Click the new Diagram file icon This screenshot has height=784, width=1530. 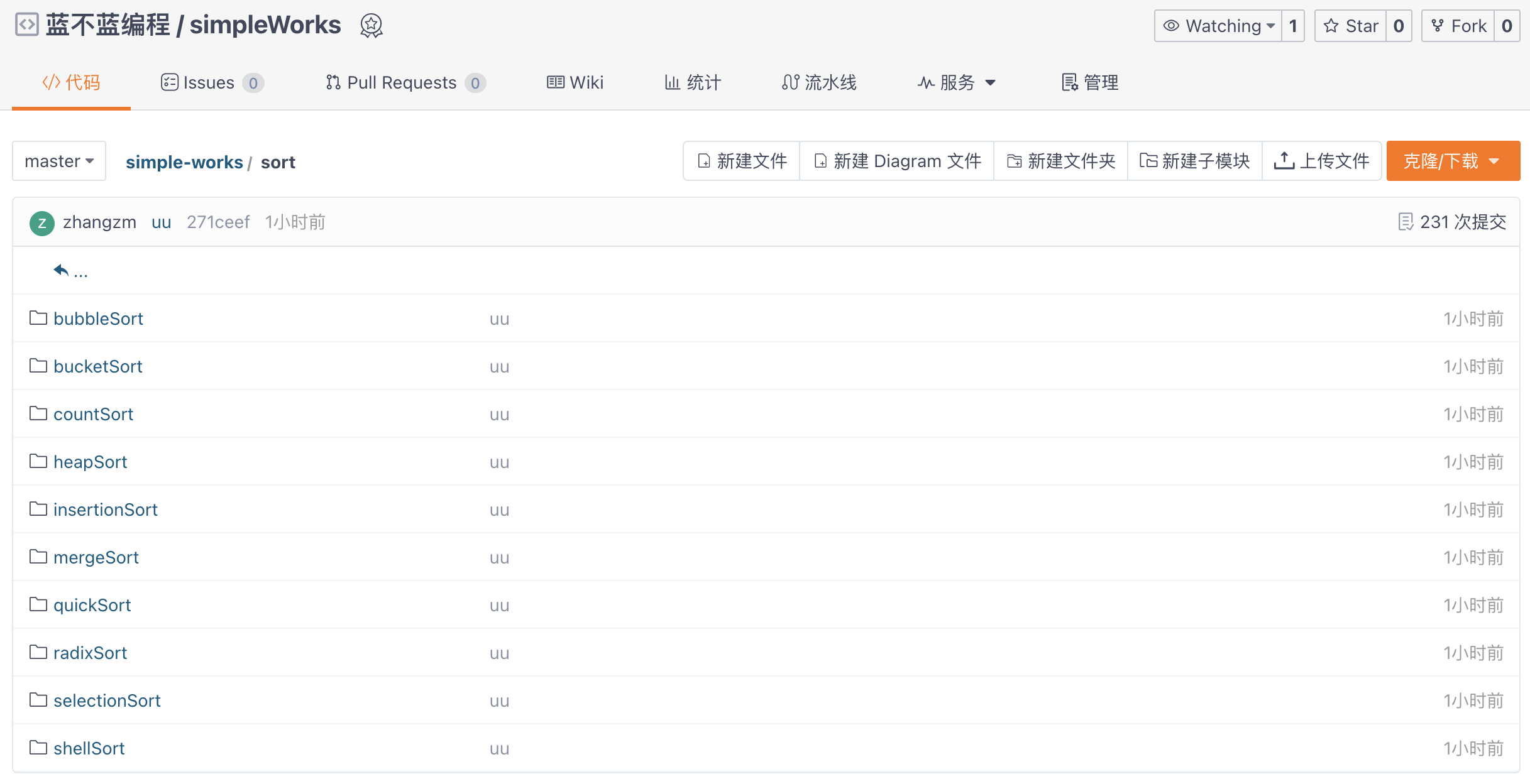pos(820,161)
